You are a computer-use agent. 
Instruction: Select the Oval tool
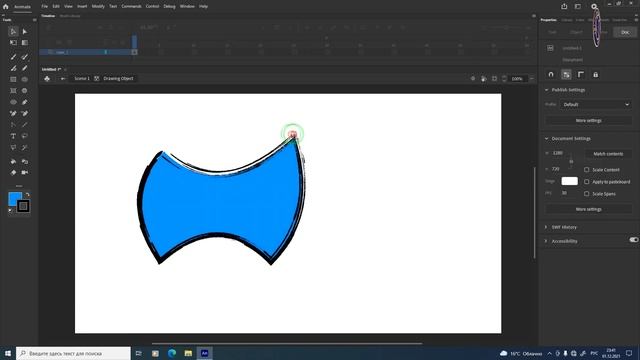pyautogui.click(x=25, y=80)
